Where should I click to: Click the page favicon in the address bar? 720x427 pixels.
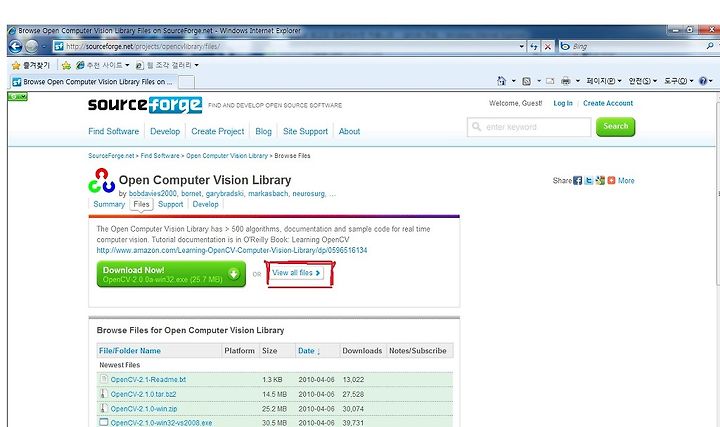[x=58, y=46]
